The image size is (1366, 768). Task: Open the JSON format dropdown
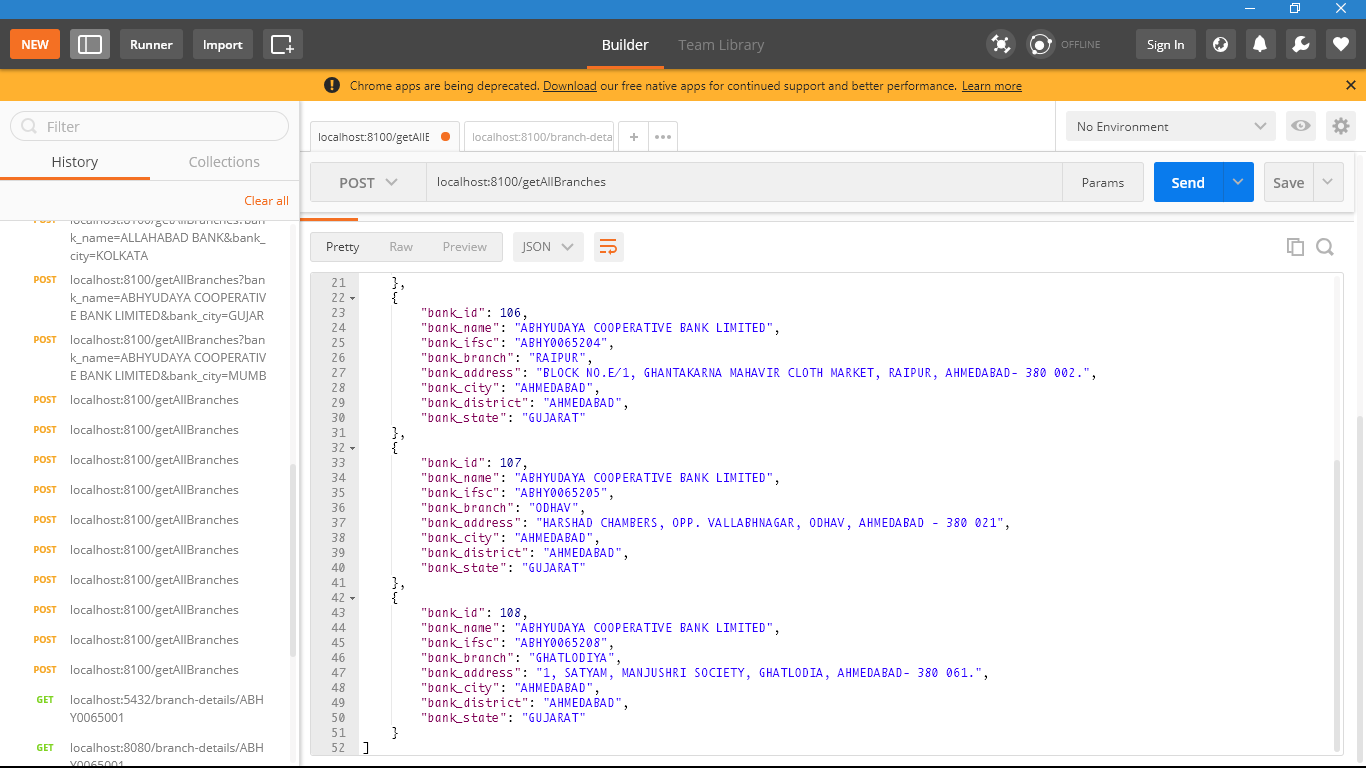[x=548, y=247]
